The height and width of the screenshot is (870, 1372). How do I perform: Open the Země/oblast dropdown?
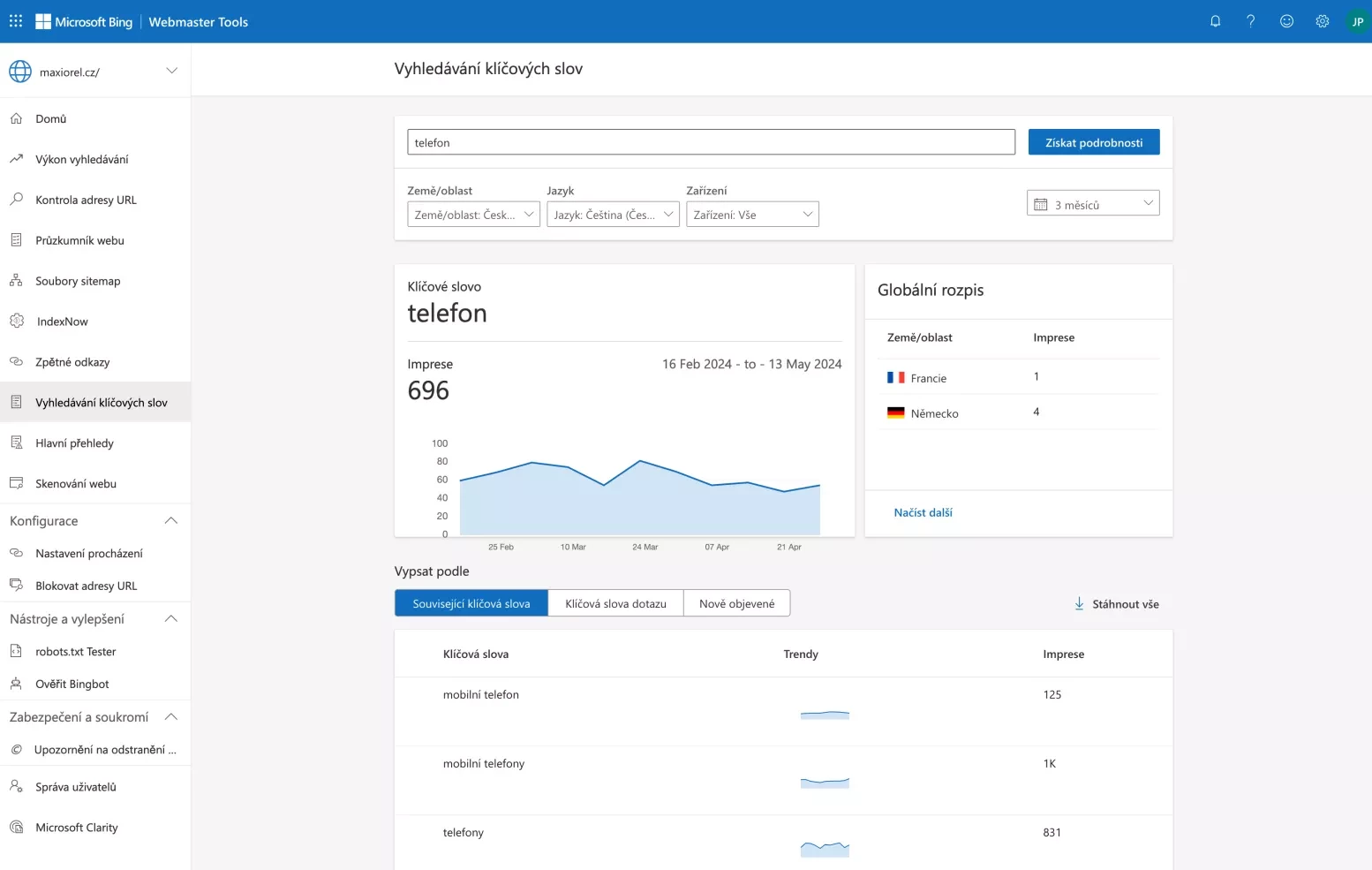473,215
